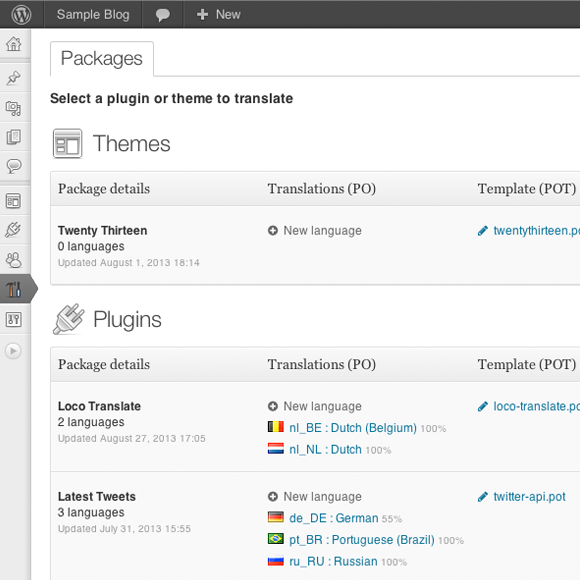The image size is (580, 580).
Task: Open Users sidebar icon
Action: click(14, 260)
